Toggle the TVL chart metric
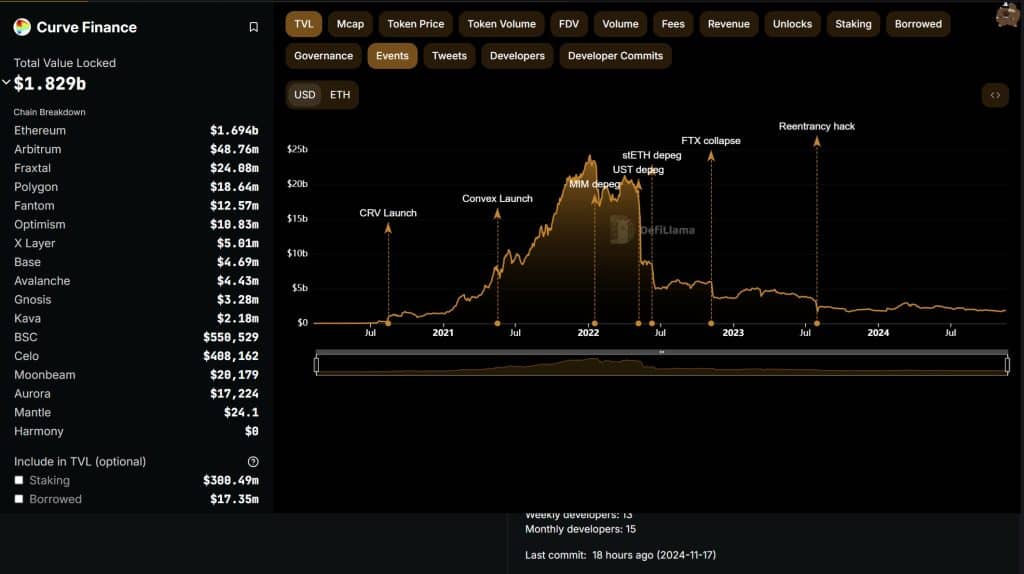This screenshot has height=574, width=1024. point(304,24)
